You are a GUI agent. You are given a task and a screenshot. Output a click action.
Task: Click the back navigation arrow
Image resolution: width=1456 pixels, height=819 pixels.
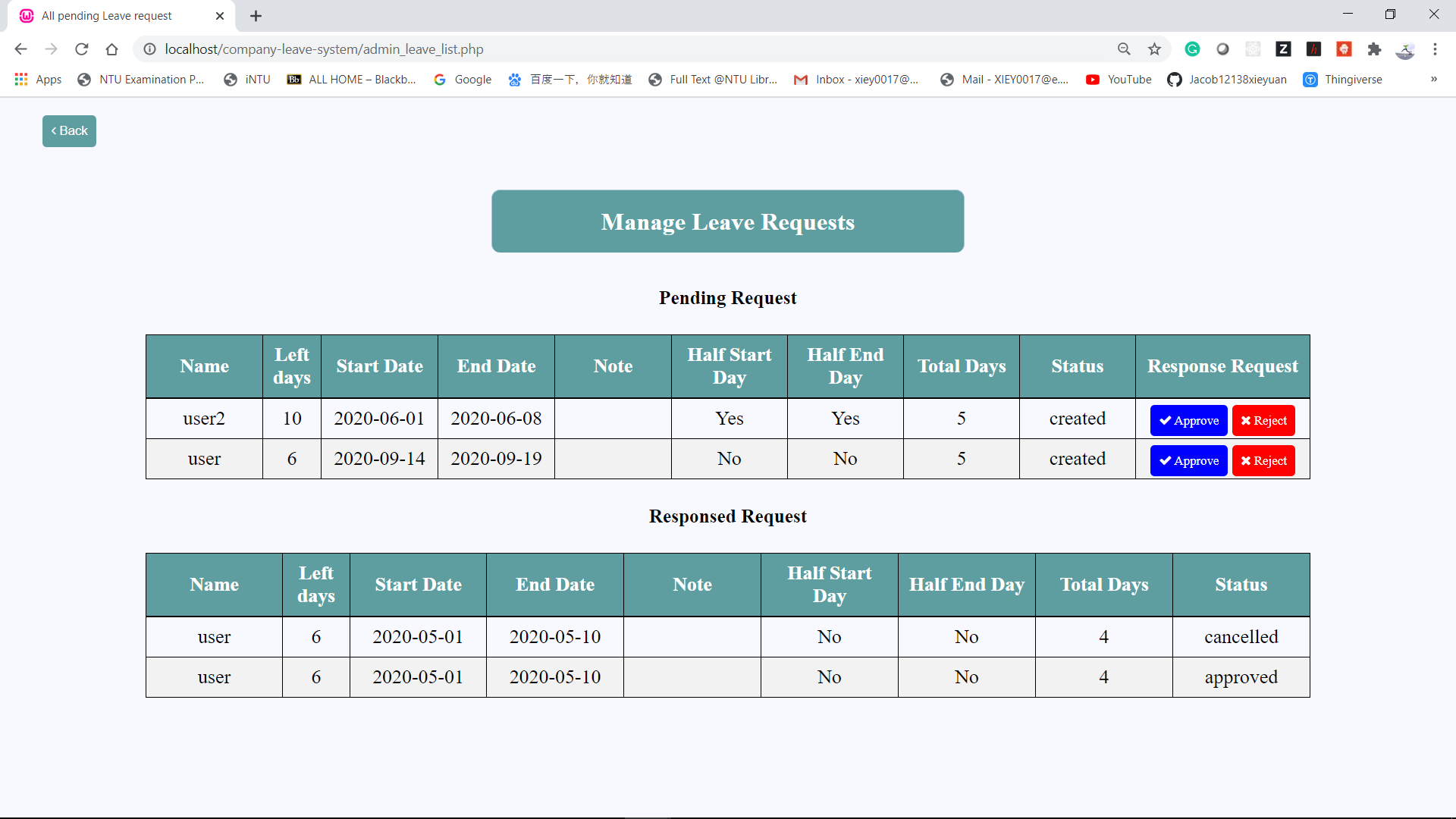20,49
